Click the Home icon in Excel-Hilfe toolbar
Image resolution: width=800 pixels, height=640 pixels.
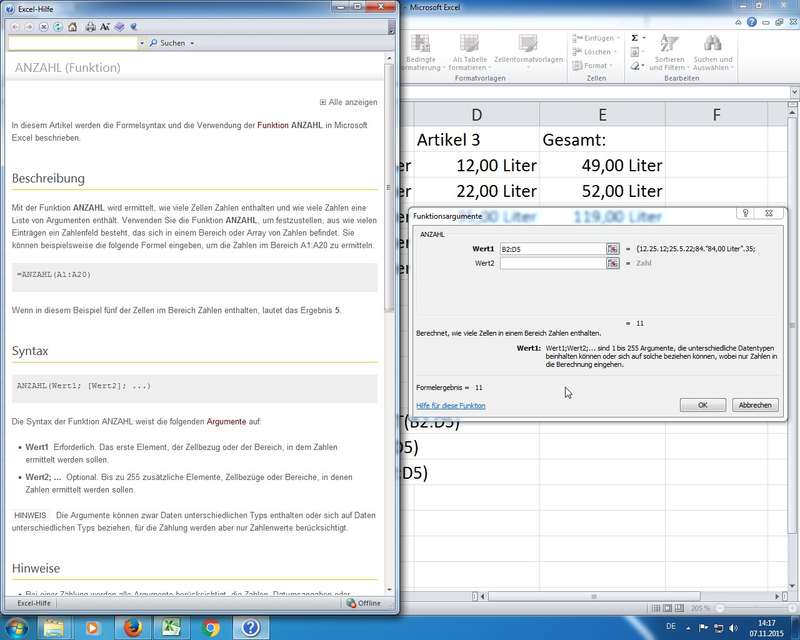coord(72,27)
